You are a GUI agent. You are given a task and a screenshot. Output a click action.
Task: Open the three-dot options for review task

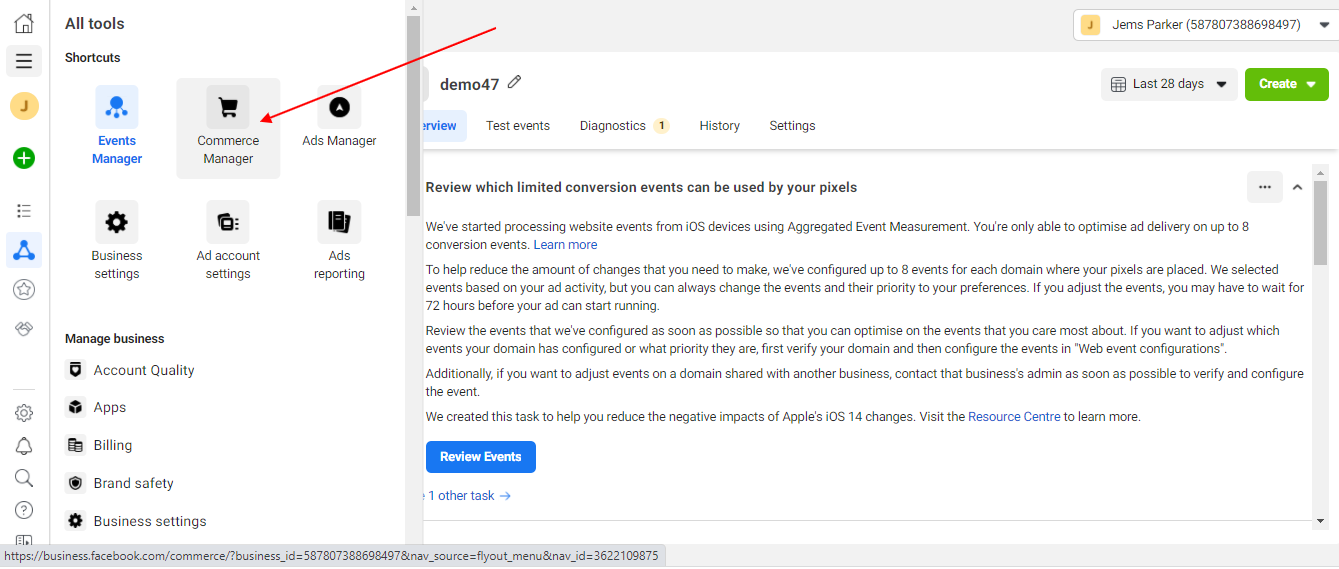tap(1264, 187)
